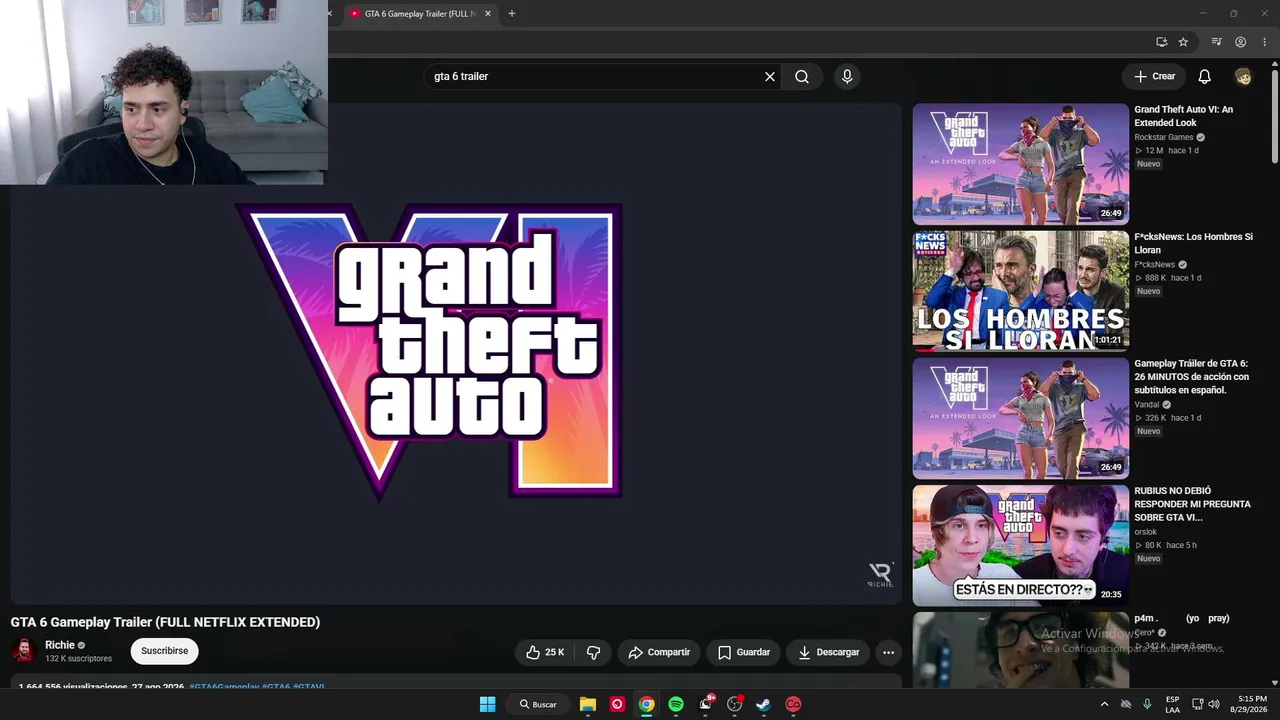Click title 'Gameplay Tráiler de GTA 6'
This screenshot has width=1280, height=720.
pos(1191,377)
